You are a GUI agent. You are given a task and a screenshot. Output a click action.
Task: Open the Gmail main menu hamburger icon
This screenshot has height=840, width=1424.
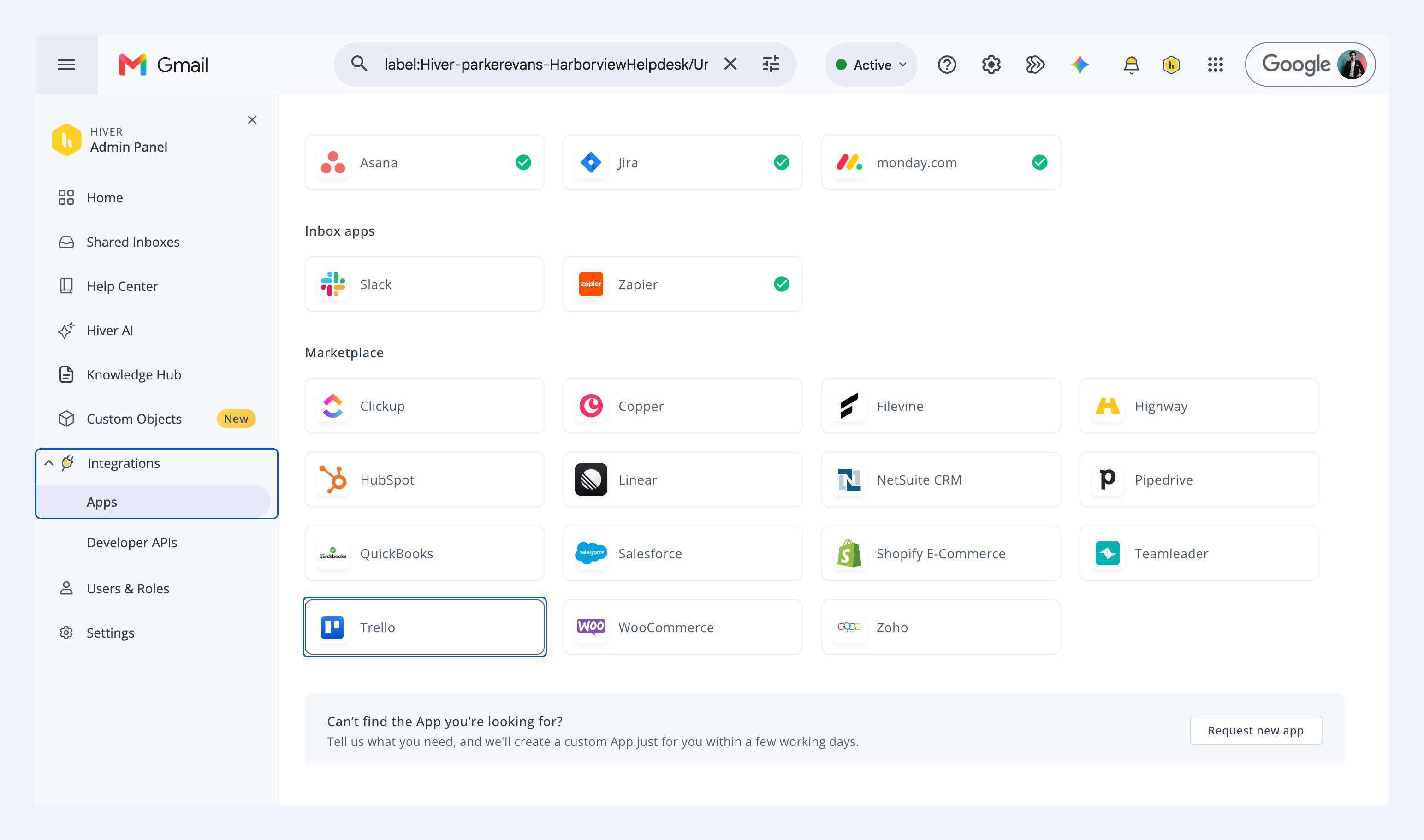pos(66,65)
